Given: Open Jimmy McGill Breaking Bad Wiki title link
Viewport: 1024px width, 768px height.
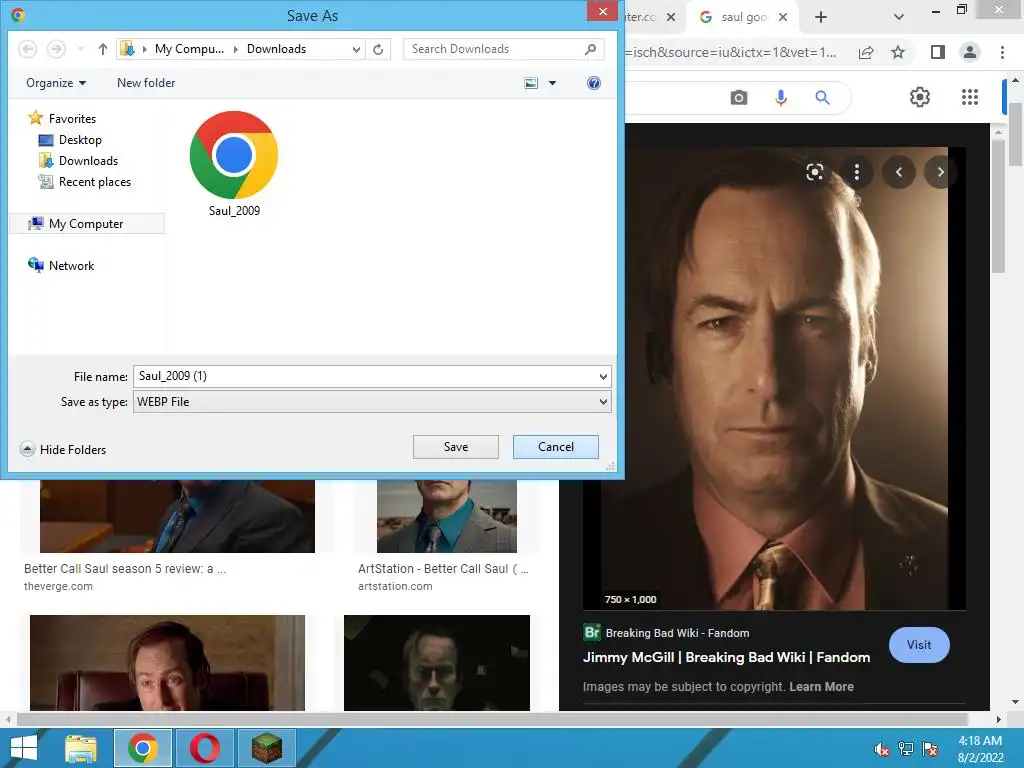Looking at the screenshot, I should pos(726,658).
